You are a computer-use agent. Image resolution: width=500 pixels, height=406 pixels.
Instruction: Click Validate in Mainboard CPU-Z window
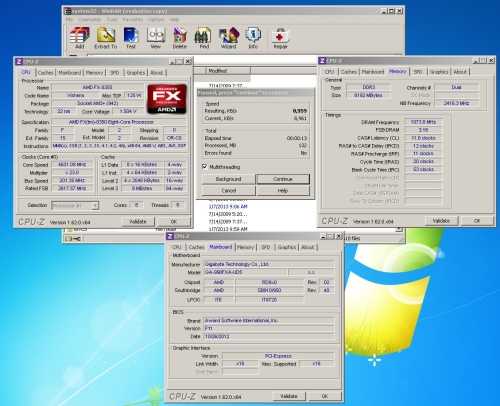[x=289, y=396]
